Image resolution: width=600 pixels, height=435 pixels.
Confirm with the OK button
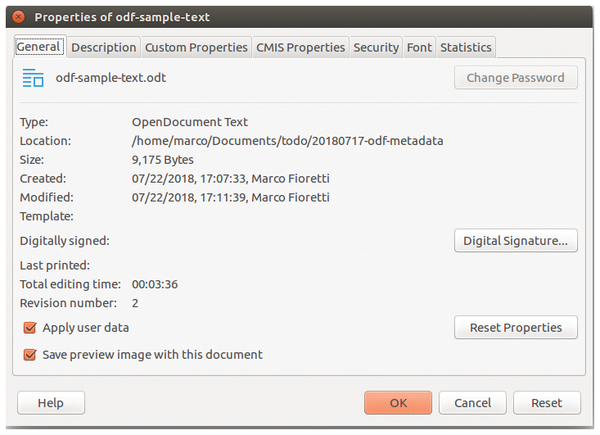pyautogui.click(x=398, y=403)
